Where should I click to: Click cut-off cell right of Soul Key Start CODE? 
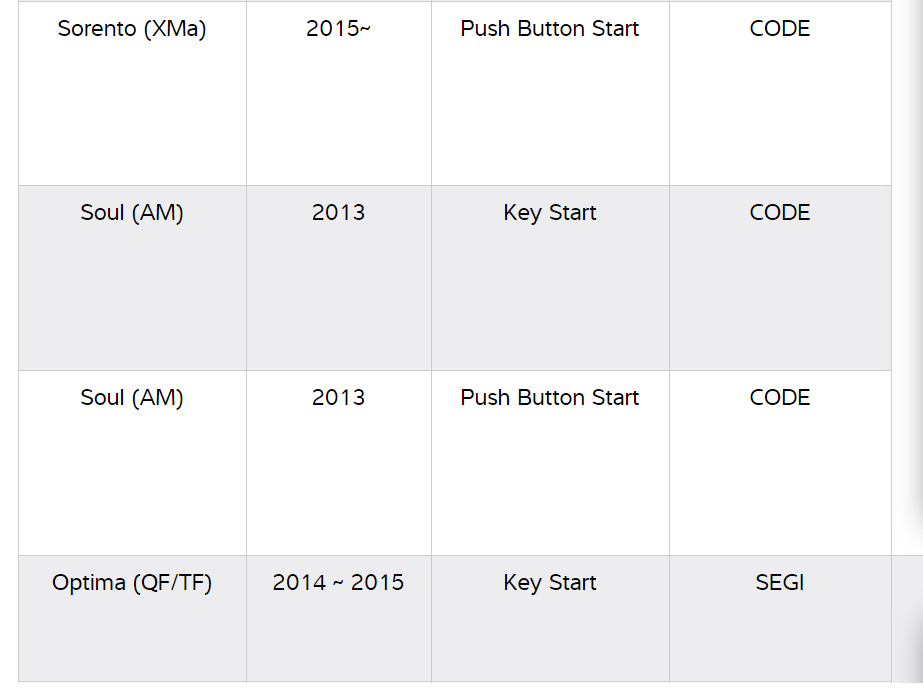pos(907,278)
